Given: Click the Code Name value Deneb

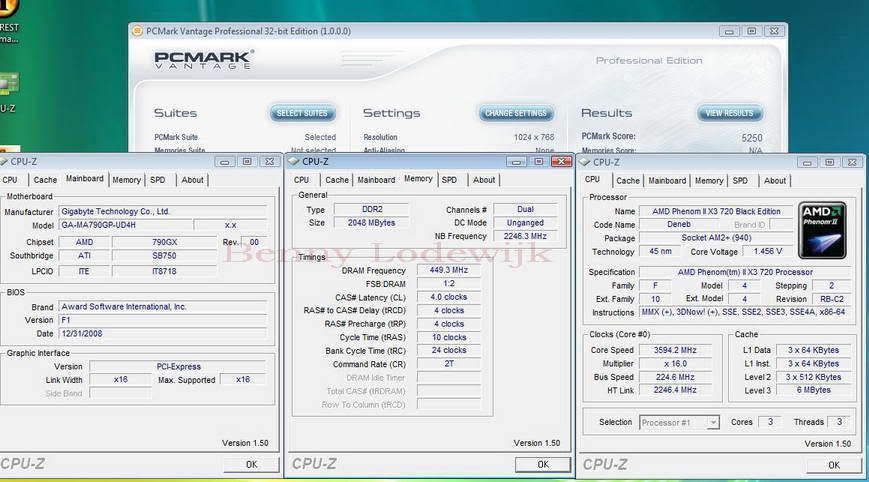Looking at the screenshot, I should 678,224.
